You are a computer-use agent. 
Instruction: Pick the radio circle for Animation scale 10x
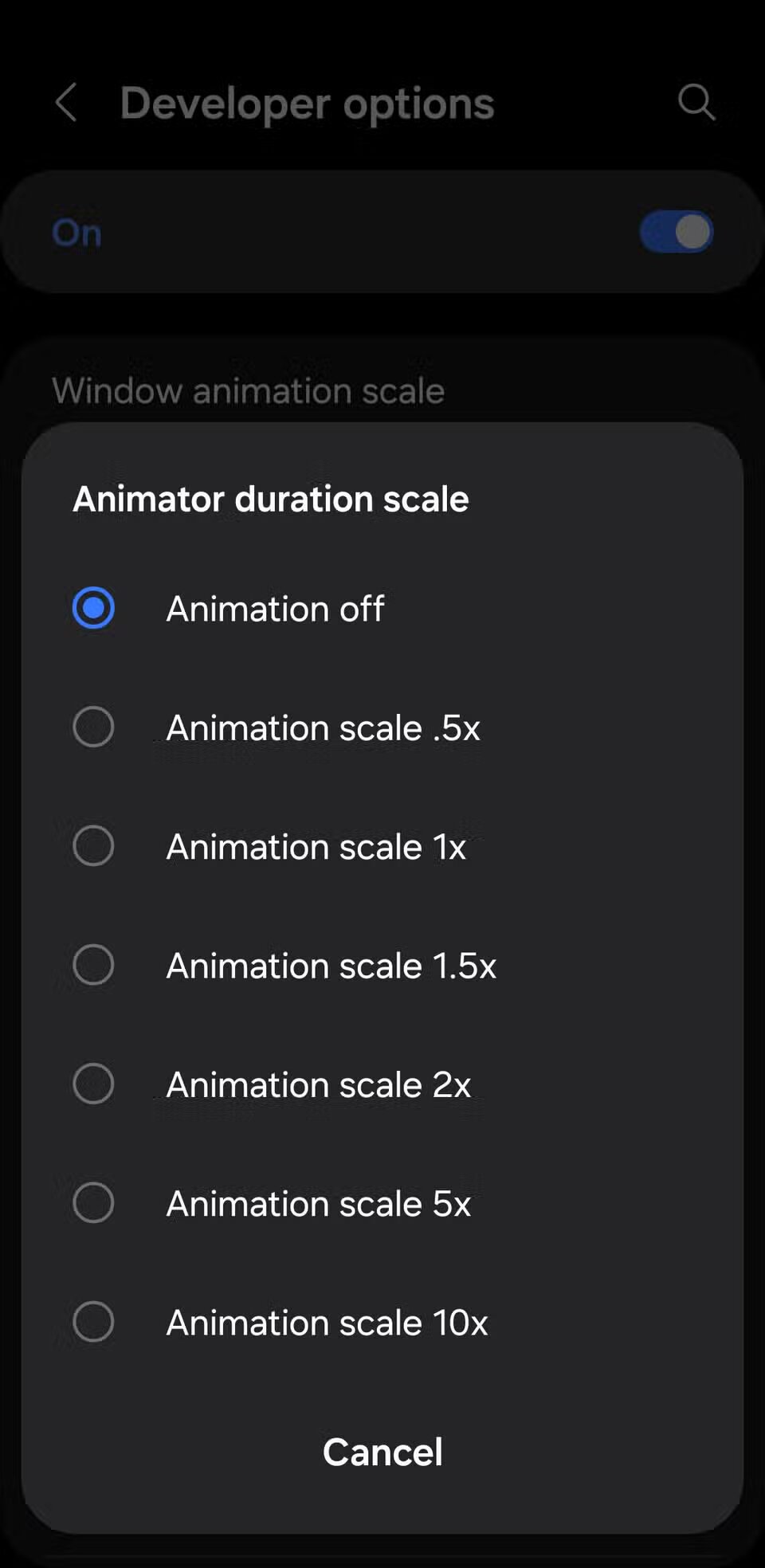(x=93, y=1322)
